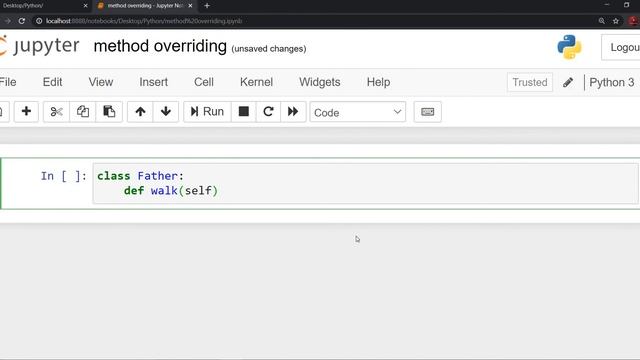
Task: Reload the page in browser
Action: coord(22,21)
